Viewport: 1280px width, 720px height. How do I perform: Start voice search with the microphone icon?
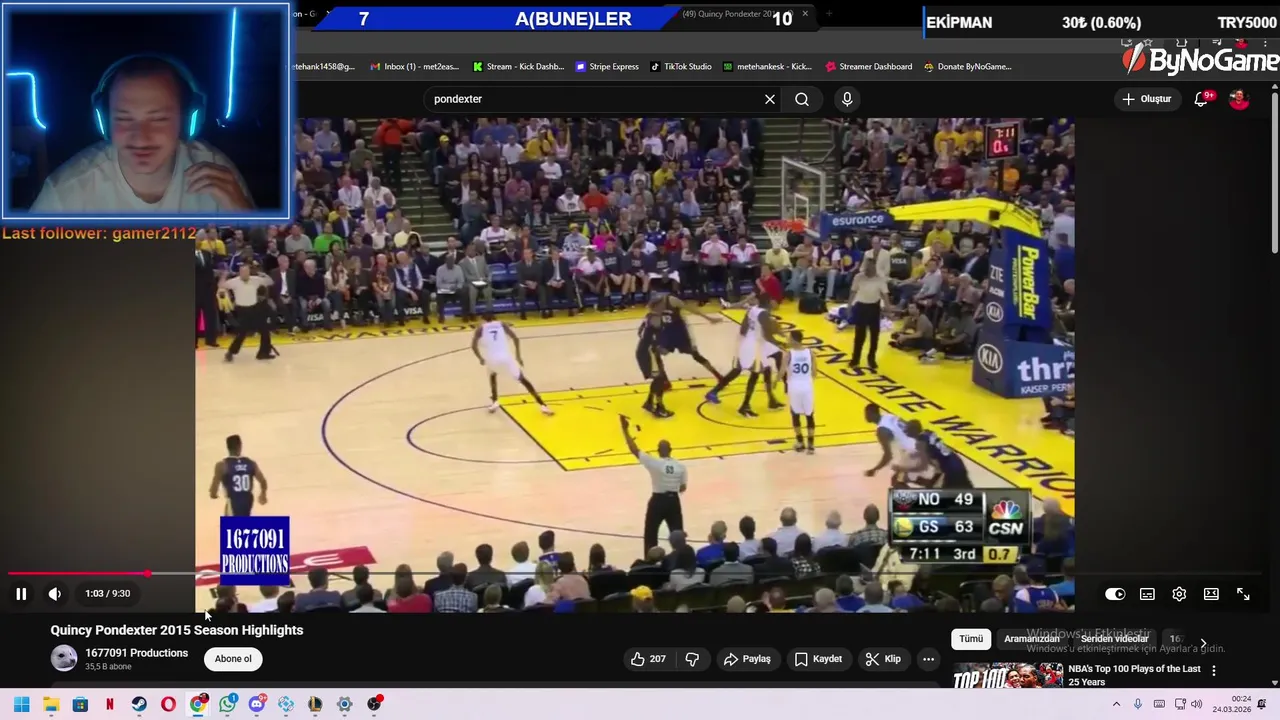847,99
